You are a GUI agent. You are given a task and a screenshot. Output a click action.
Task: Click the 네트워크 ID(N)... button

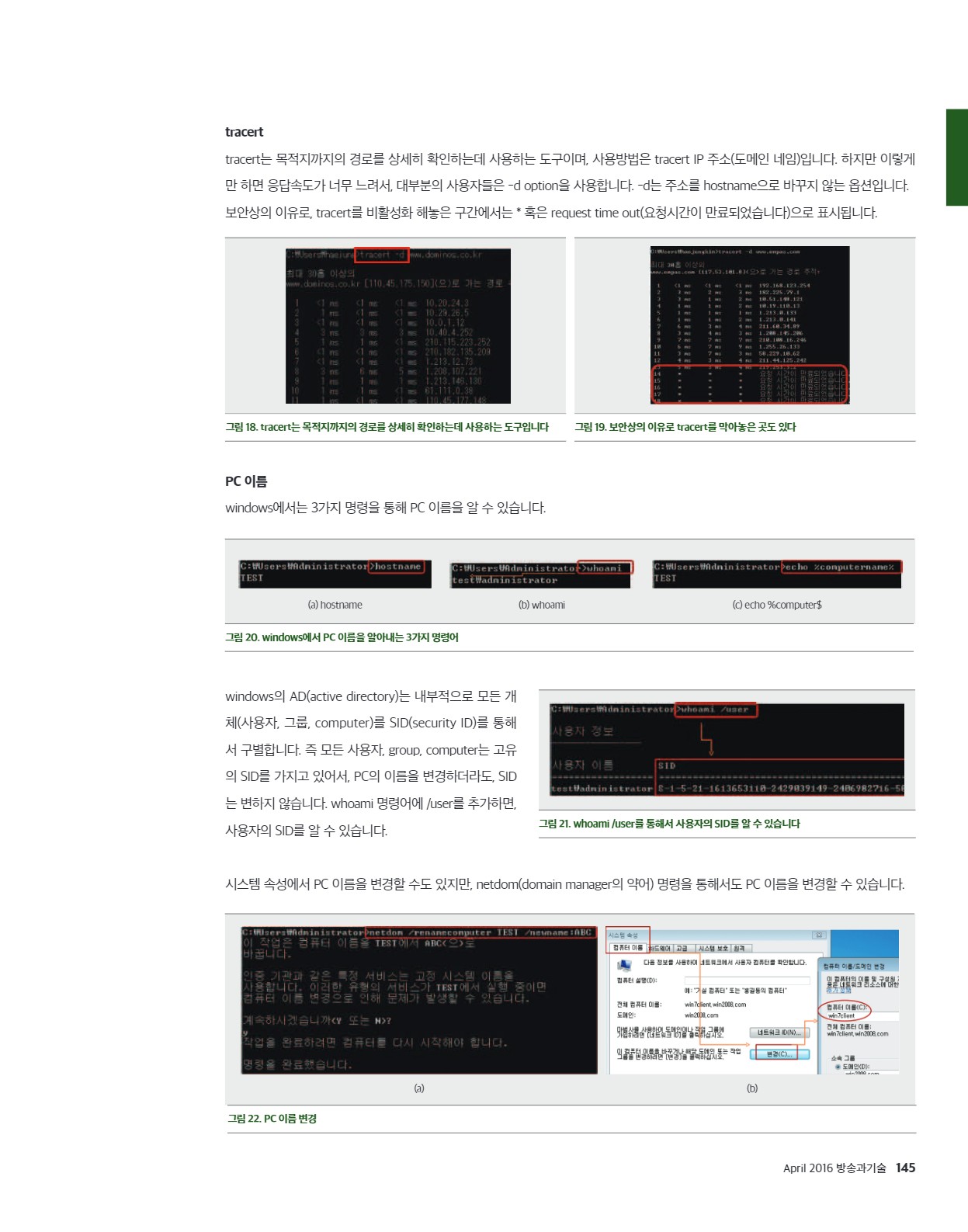click(x=779, y=1032)
